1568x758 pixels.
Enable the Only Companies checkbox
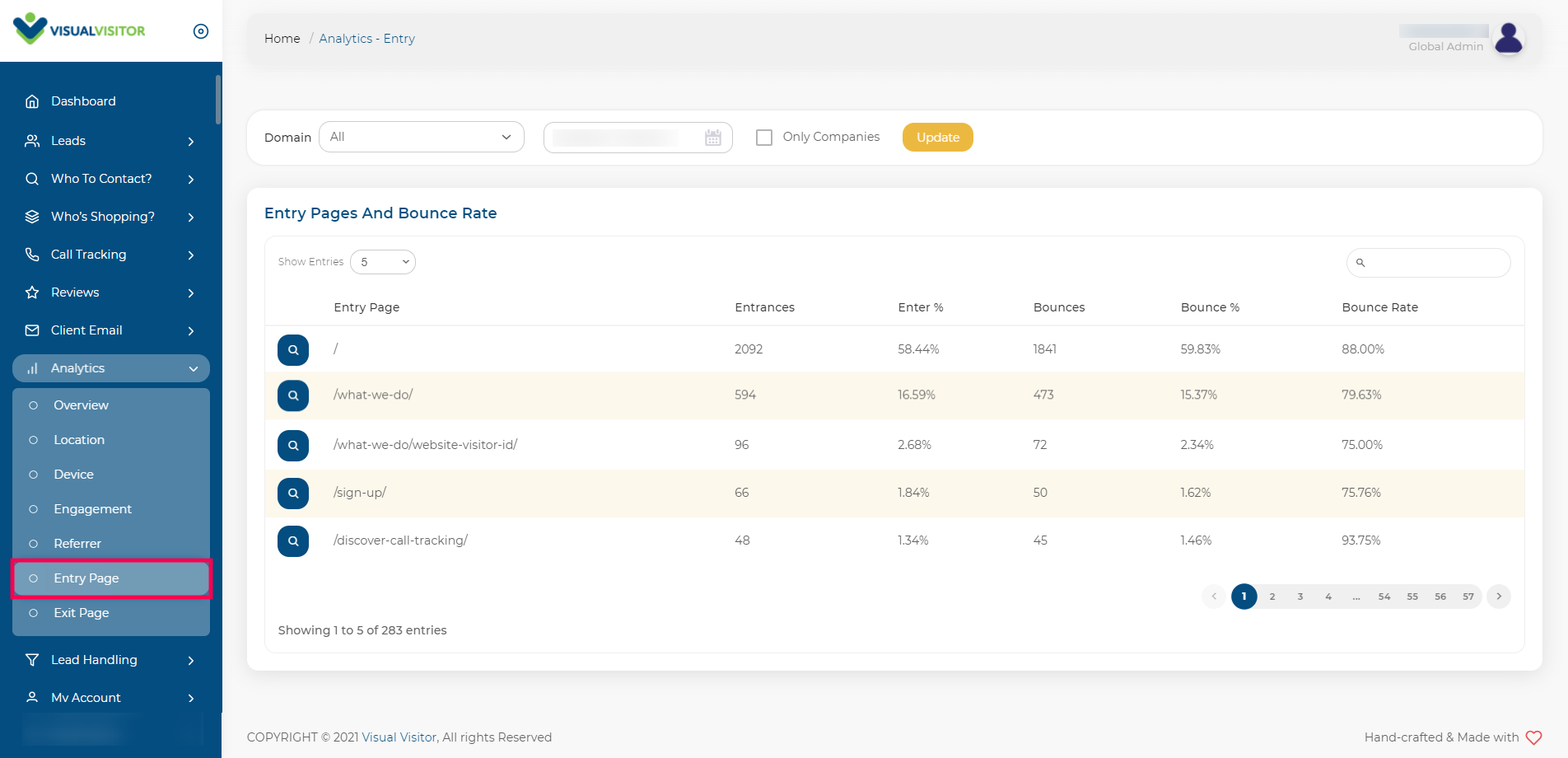(x=764, y=138)
